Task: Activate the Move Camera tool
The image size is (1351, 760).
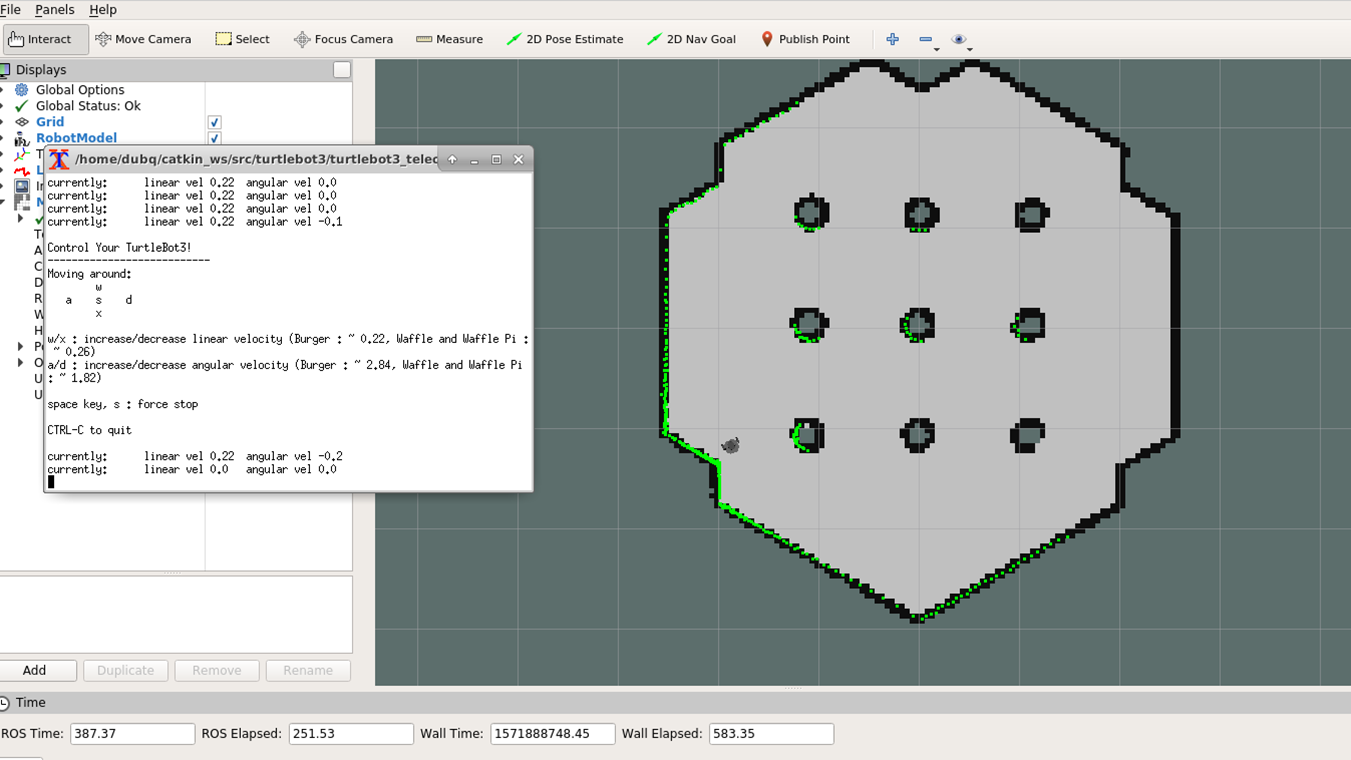Action: coord(143,38)
